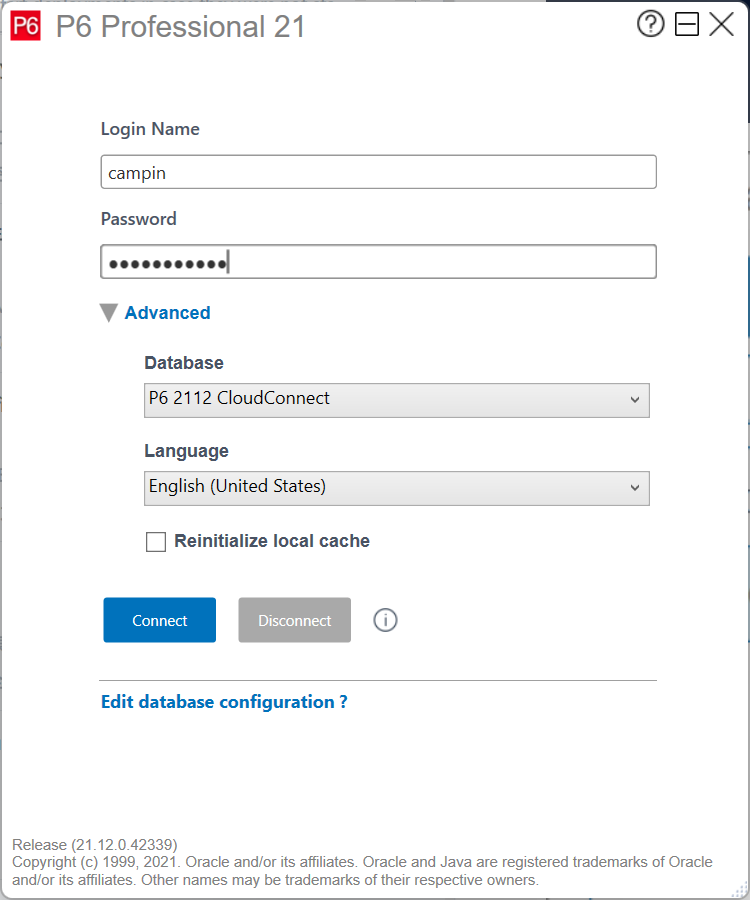
Task: Click the Reinitialize local cache label
Action: pyautogui.click(x=272, y=541)
